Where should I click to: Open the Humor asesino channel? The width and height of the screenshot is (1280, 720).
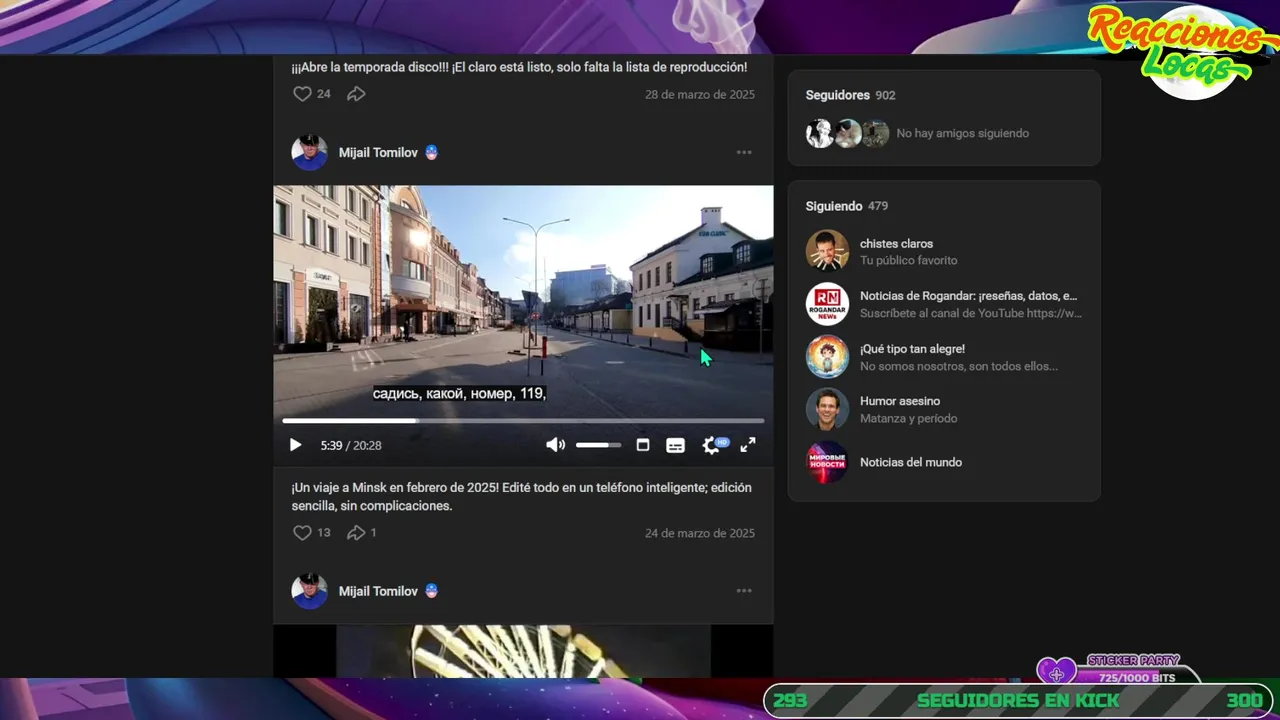pyautogui.click(x=900, y=401)
